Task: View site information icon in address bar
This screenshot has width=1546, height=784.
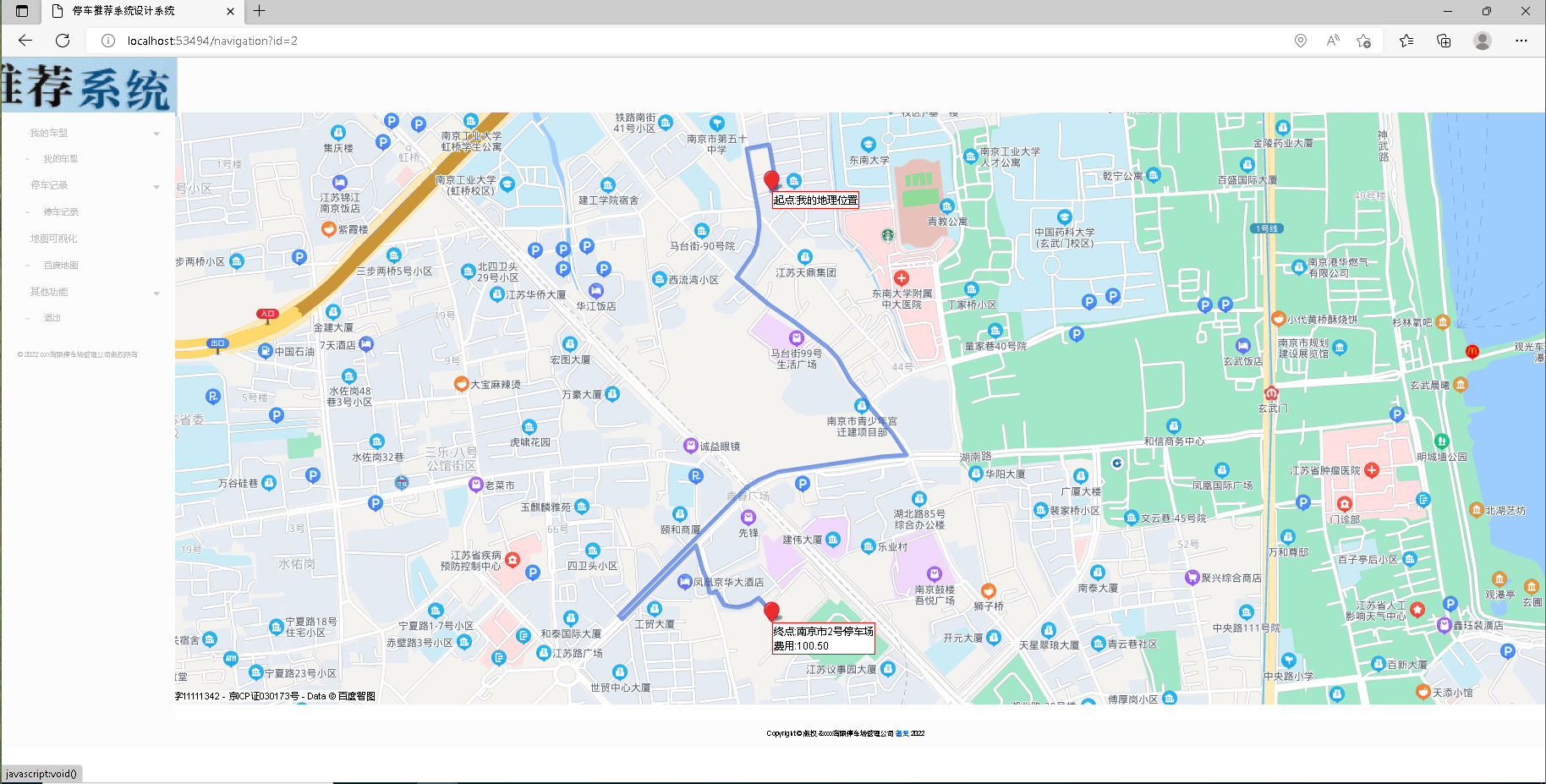Action: [108, 41]
